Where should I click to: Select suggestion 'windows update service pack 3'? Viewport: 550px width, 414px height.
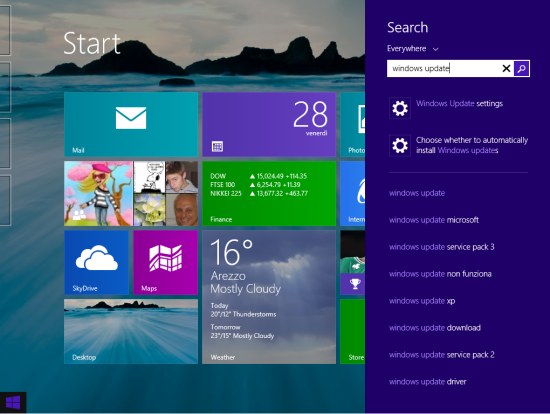point(442,247)
